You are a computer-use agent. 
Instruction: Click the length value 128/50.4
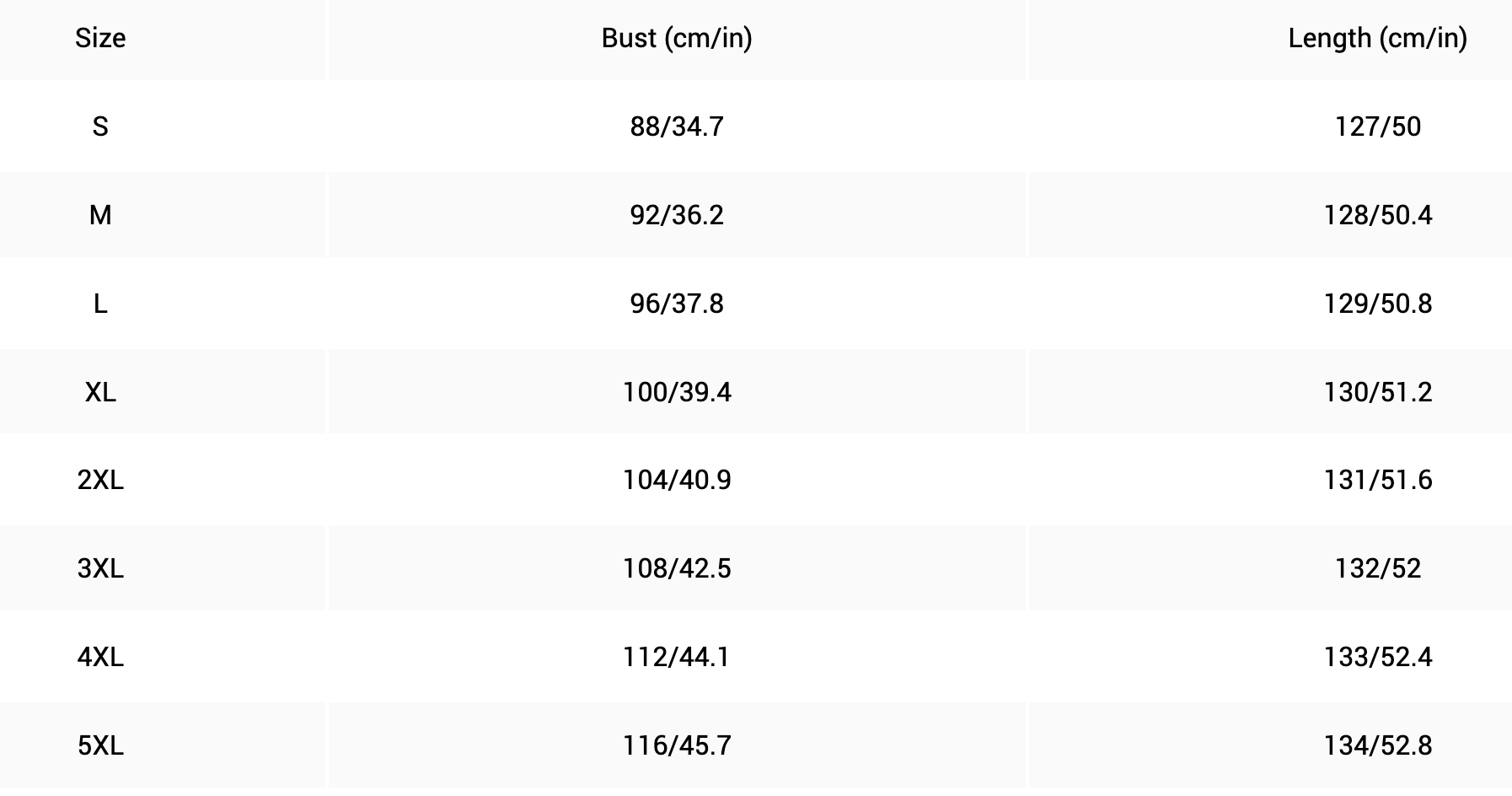pyautogui.click(x=1377, y=215)
